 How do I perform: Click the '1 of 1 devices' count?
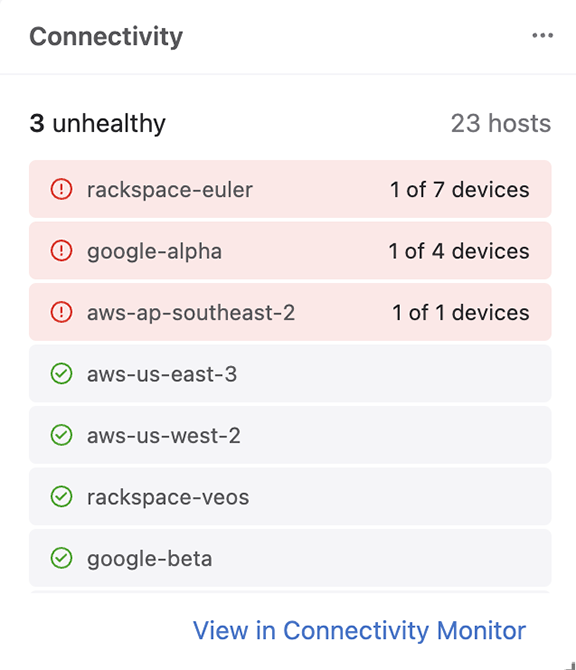tap(461, 312)
